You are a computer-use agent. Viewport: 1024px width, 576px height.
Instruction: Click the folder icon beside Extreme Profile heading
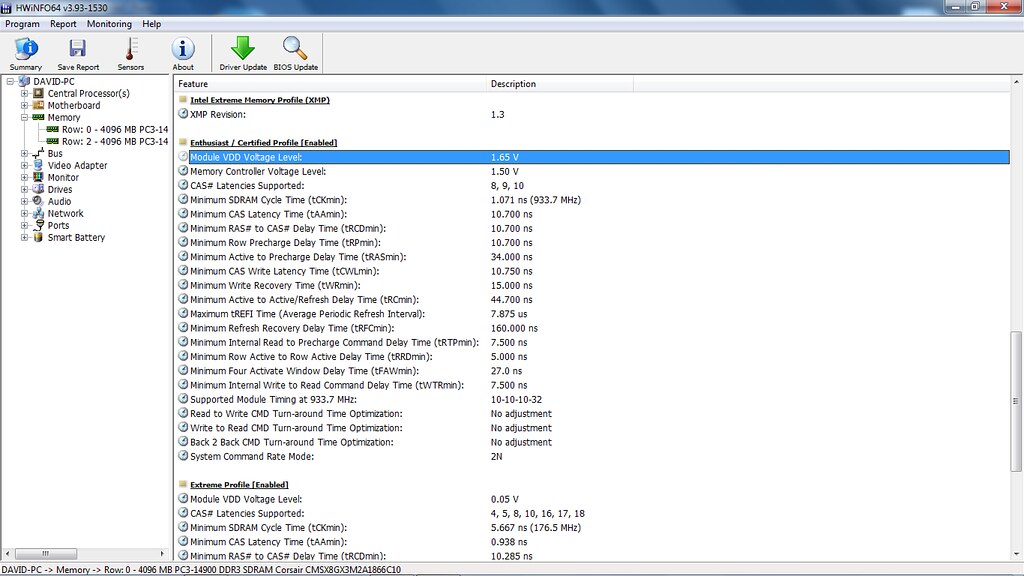coord(183,485)
